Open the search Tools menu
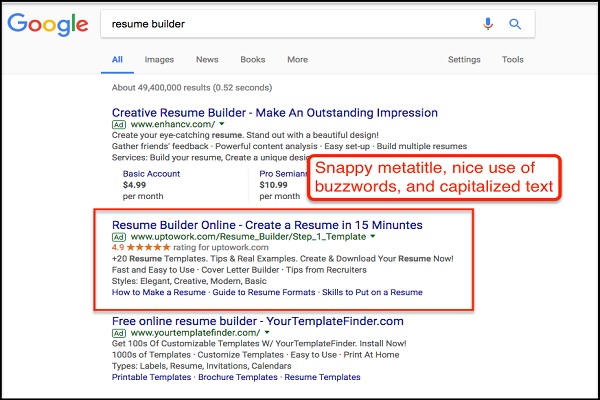The height and width of the screenshot is (400, 600). pos(512,59)
